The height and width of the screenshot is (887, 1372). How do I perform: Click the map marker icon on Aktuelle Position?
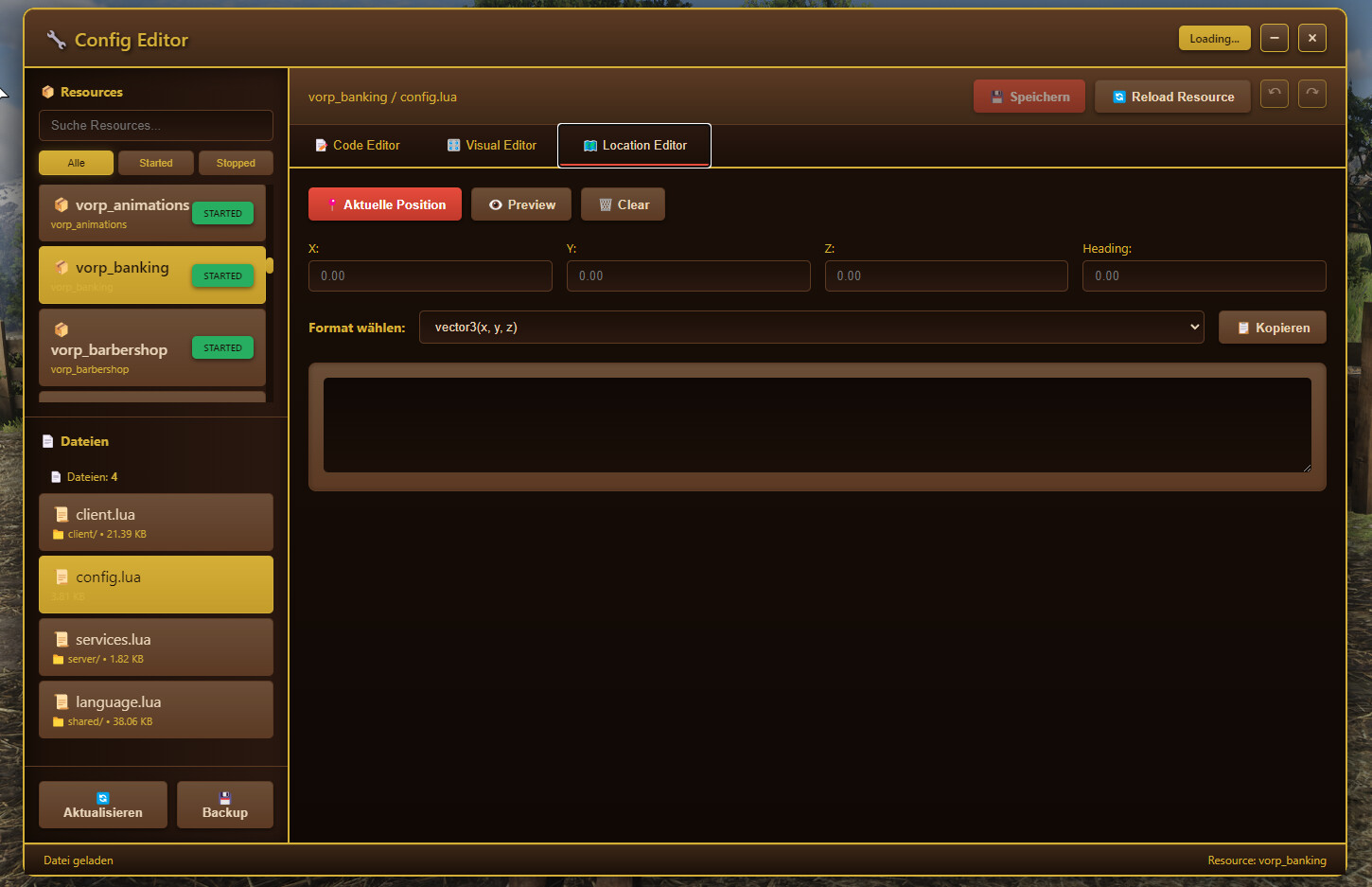click(333, 204)
